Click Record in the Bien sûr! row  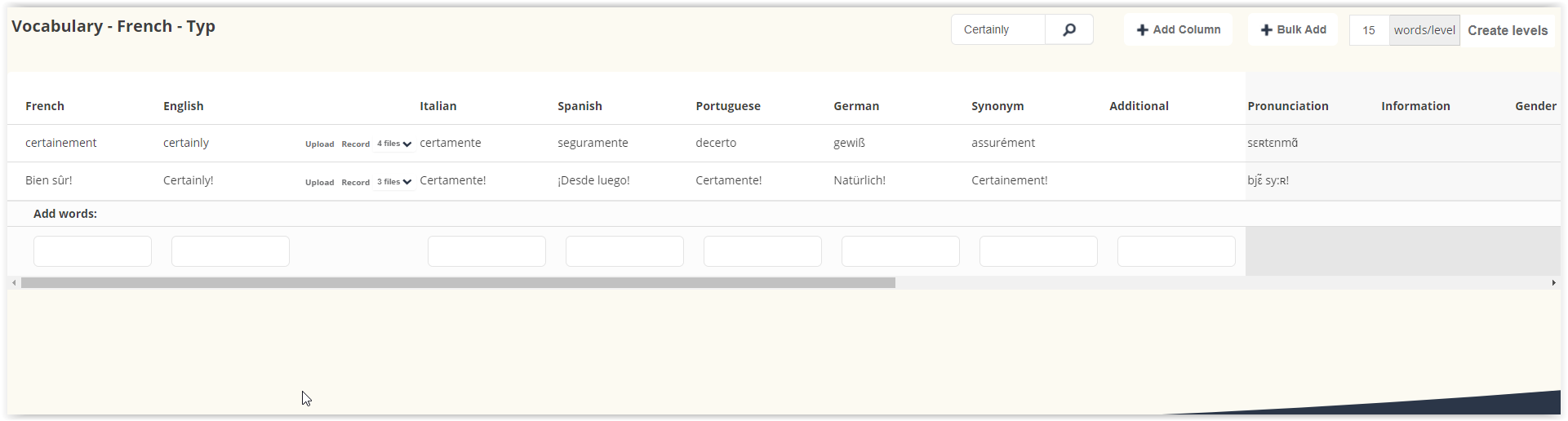pos(356,183)
